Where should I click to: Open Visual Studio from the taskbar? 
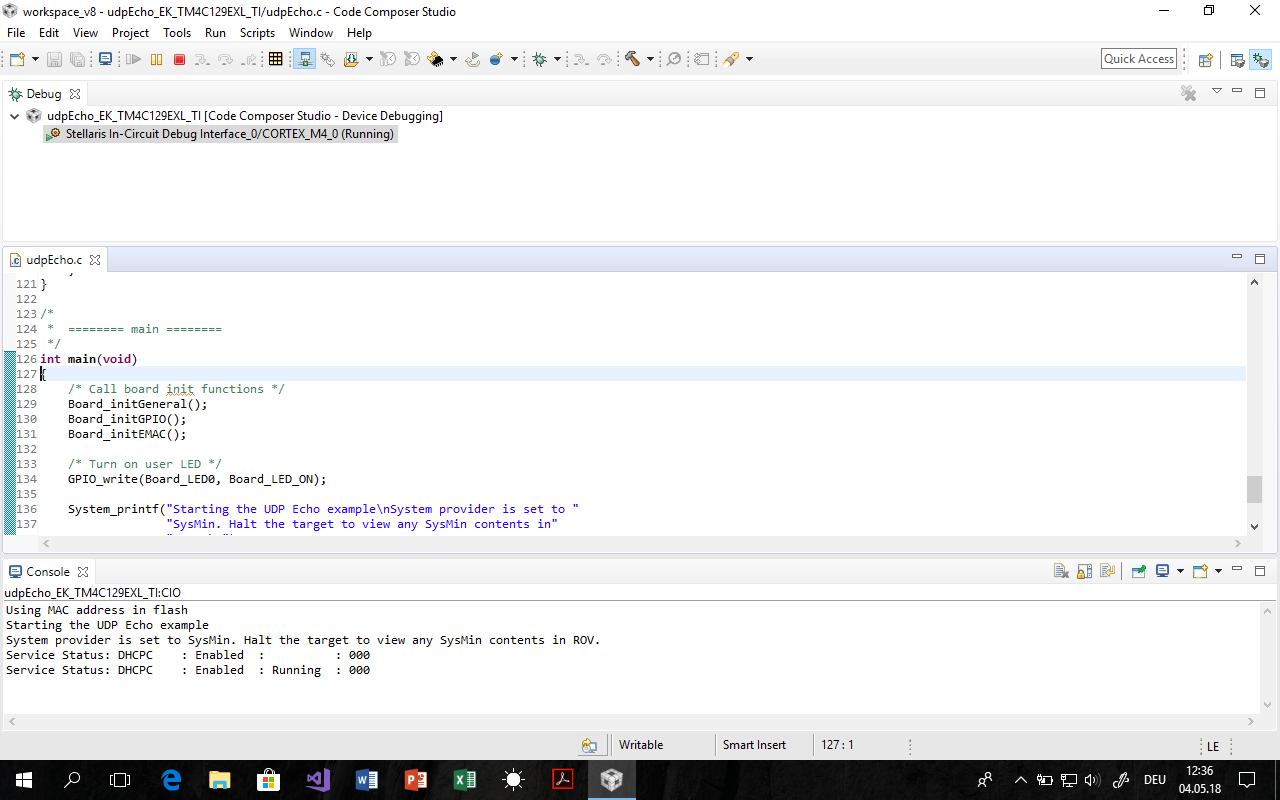(x=318, y=780)
